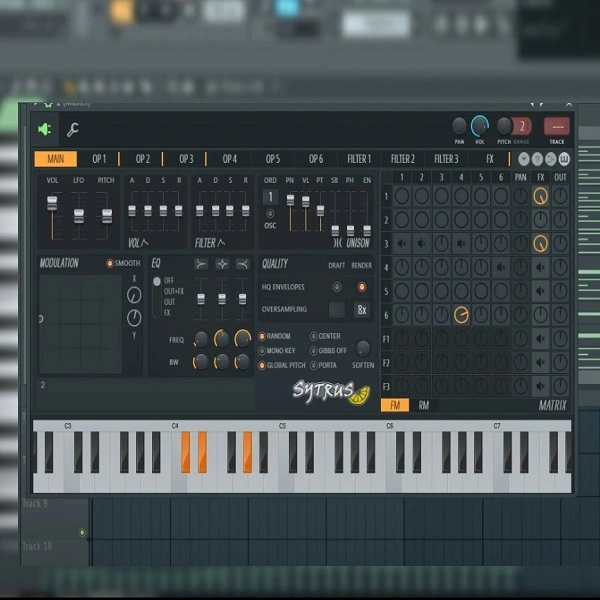This screenshot has height=600, width=600.
Task: Click the unison phase invert icon
Action: (x=337, y=243)
